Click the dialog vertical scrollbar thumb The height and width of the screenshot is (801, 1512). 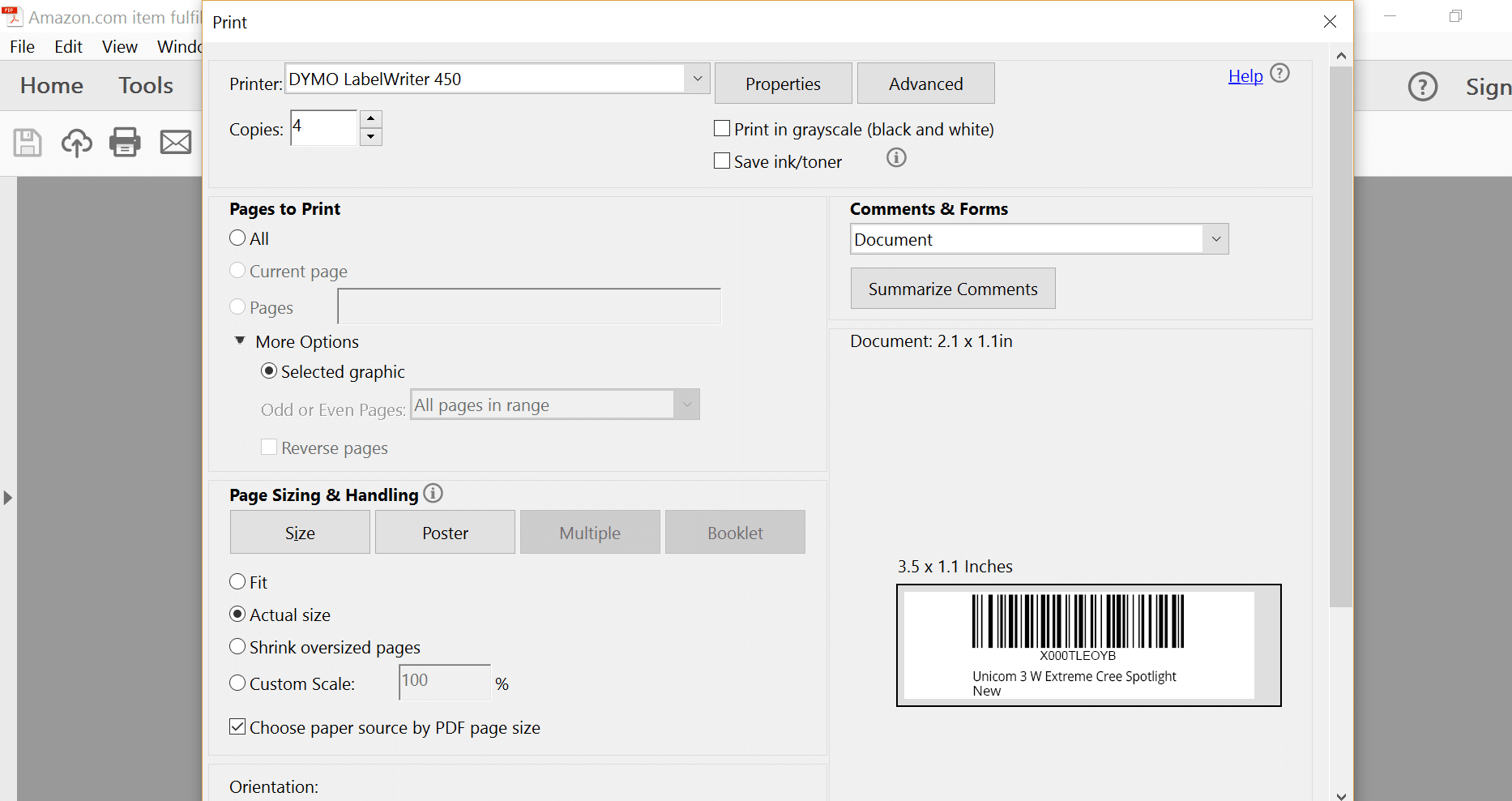click(1341, 336)
